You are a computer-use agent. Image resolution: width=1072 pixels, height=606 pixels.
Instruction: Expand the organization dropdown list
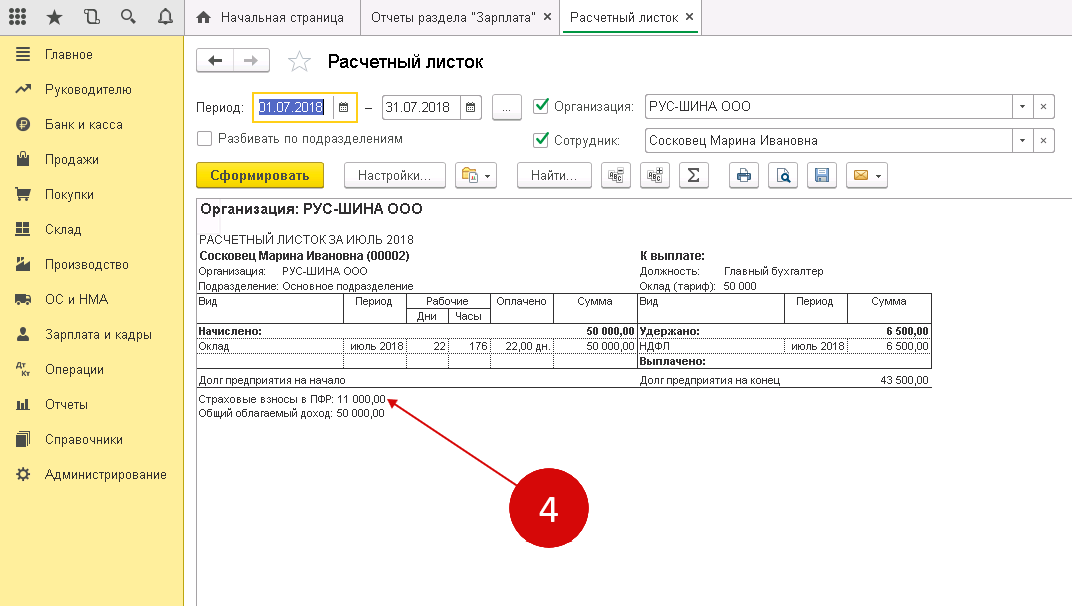(x=1022, y=107)
